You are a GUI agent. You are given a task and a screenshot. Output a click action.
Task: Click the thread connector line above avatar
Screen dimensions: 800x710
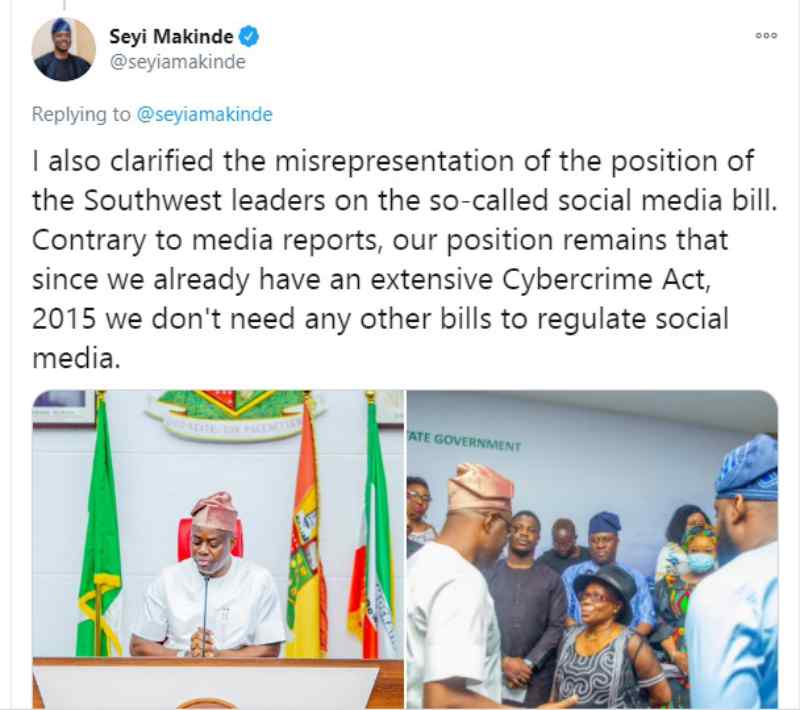(x=64, y=5)
